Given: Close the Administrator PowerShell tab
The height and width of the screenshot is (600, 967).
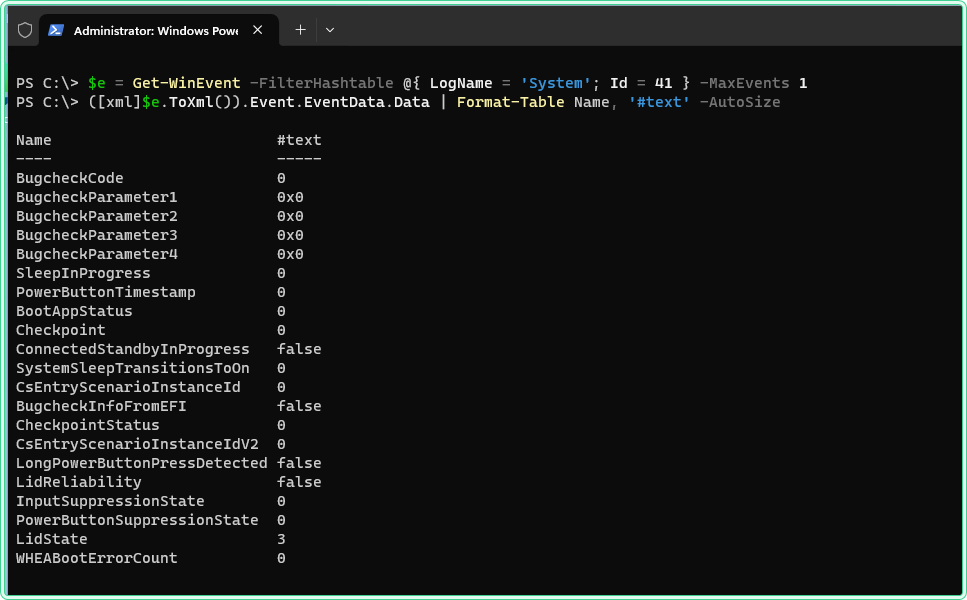Looking at the screenshot, I should (x=258, y=30).
